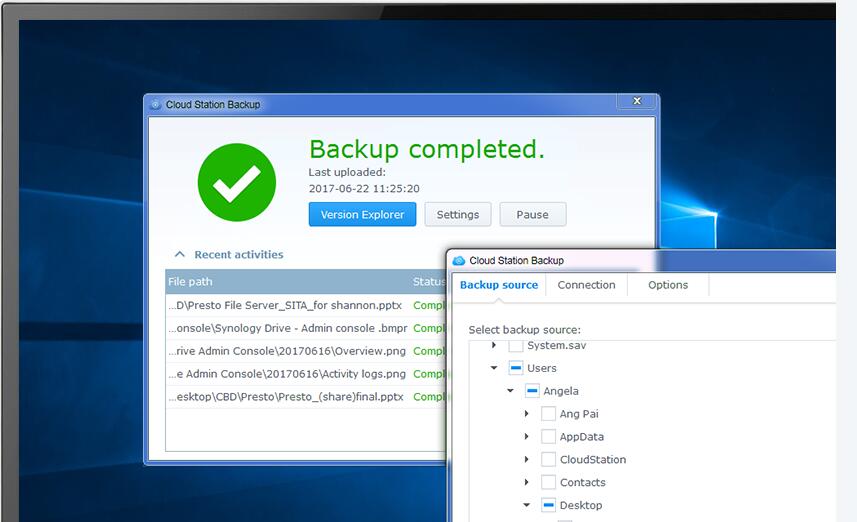The image size is (857, 522).
Task: Collapse the Recent activities section
Action: coord(180,254)
